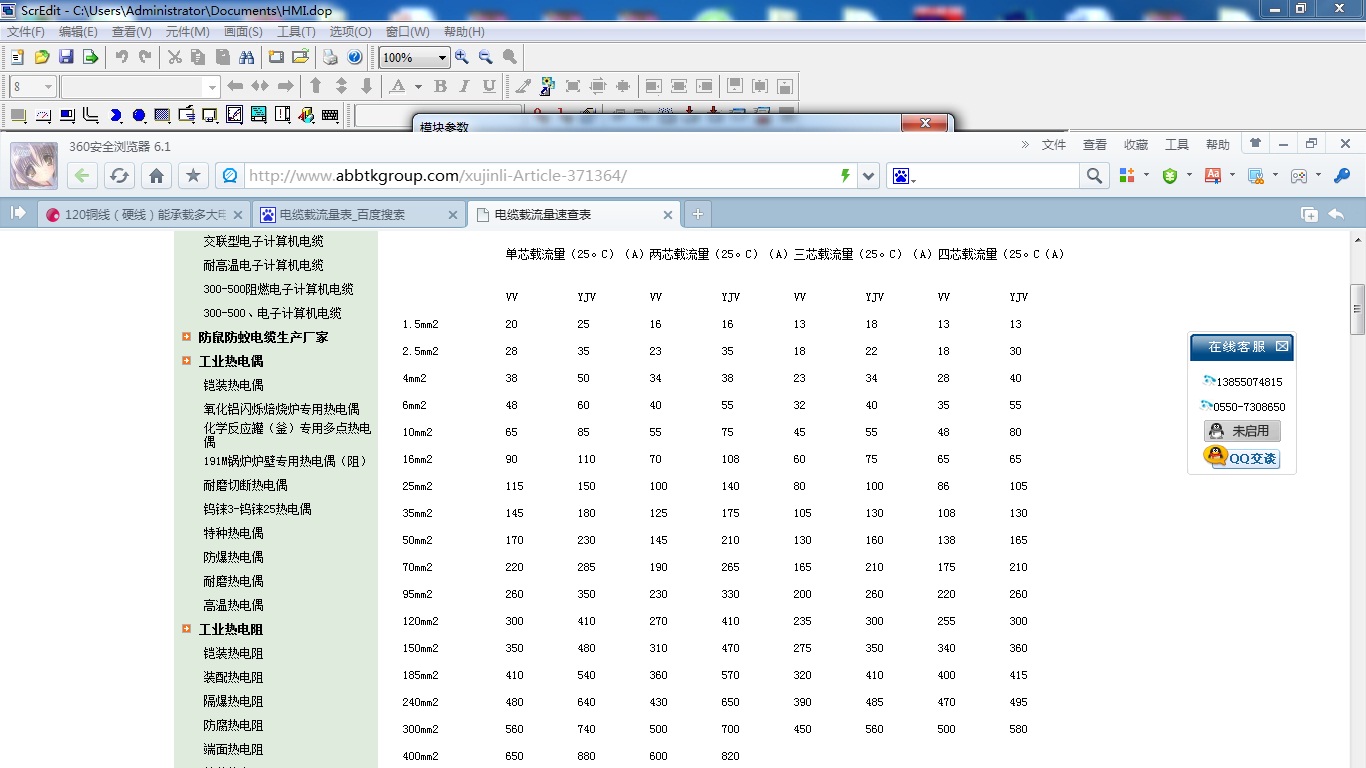Open the 铠装热电偶 sidebar link
1366x768 pixels.
coord(233,385)
